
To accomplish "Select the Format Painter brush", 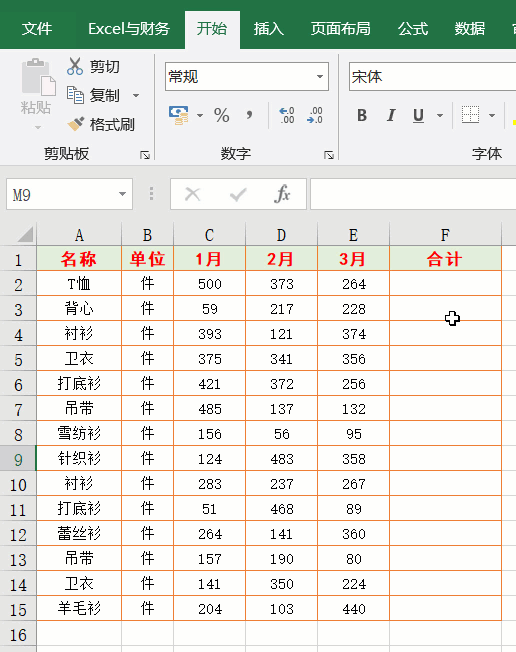I will 75,124.
